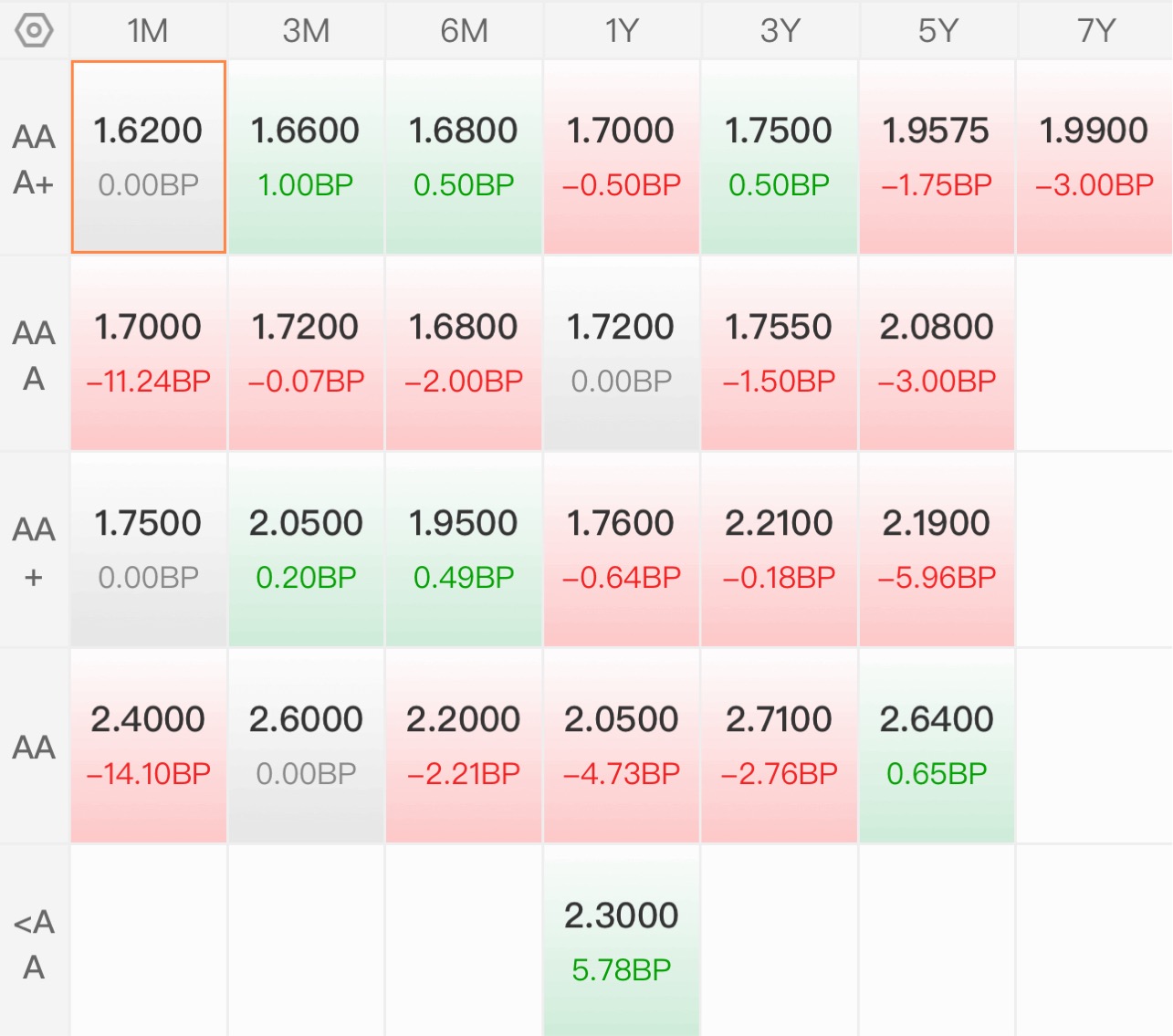
Task: Select the 3Y tenor column header
Action: pyautogui.click(x=780, y=30)
